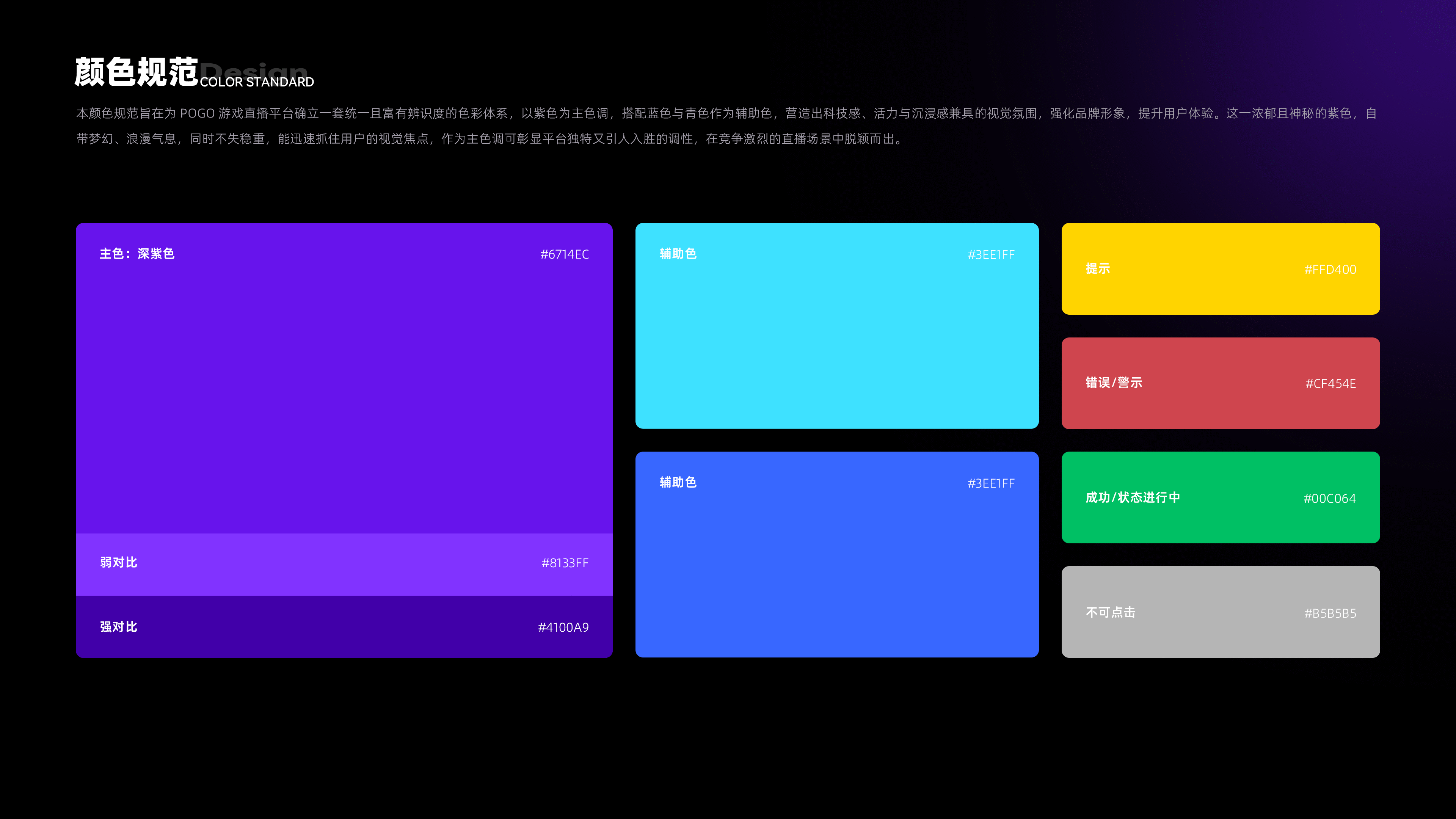This screenshot has height=819, width=1456.
Task: Click the 主色：深紫色 label
Action: pos(137,254)
